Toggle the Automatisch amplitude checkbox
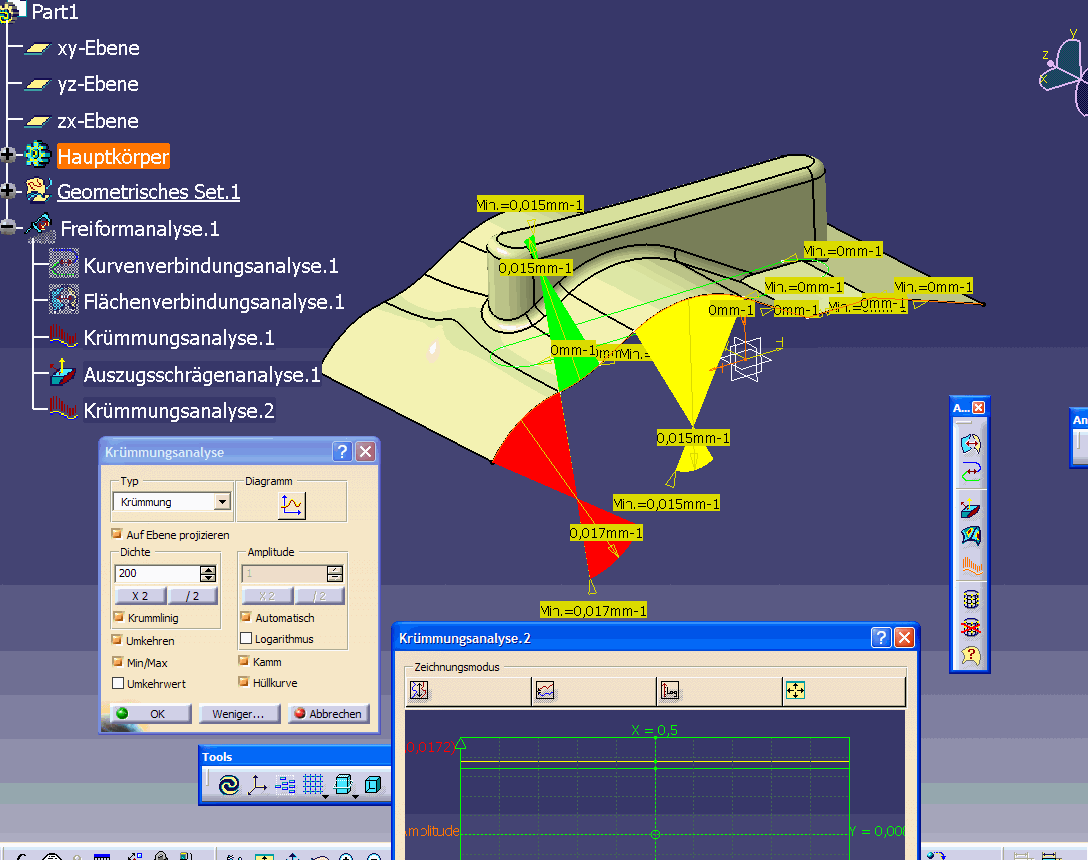1088x860 pixels. tap(246, 617)
